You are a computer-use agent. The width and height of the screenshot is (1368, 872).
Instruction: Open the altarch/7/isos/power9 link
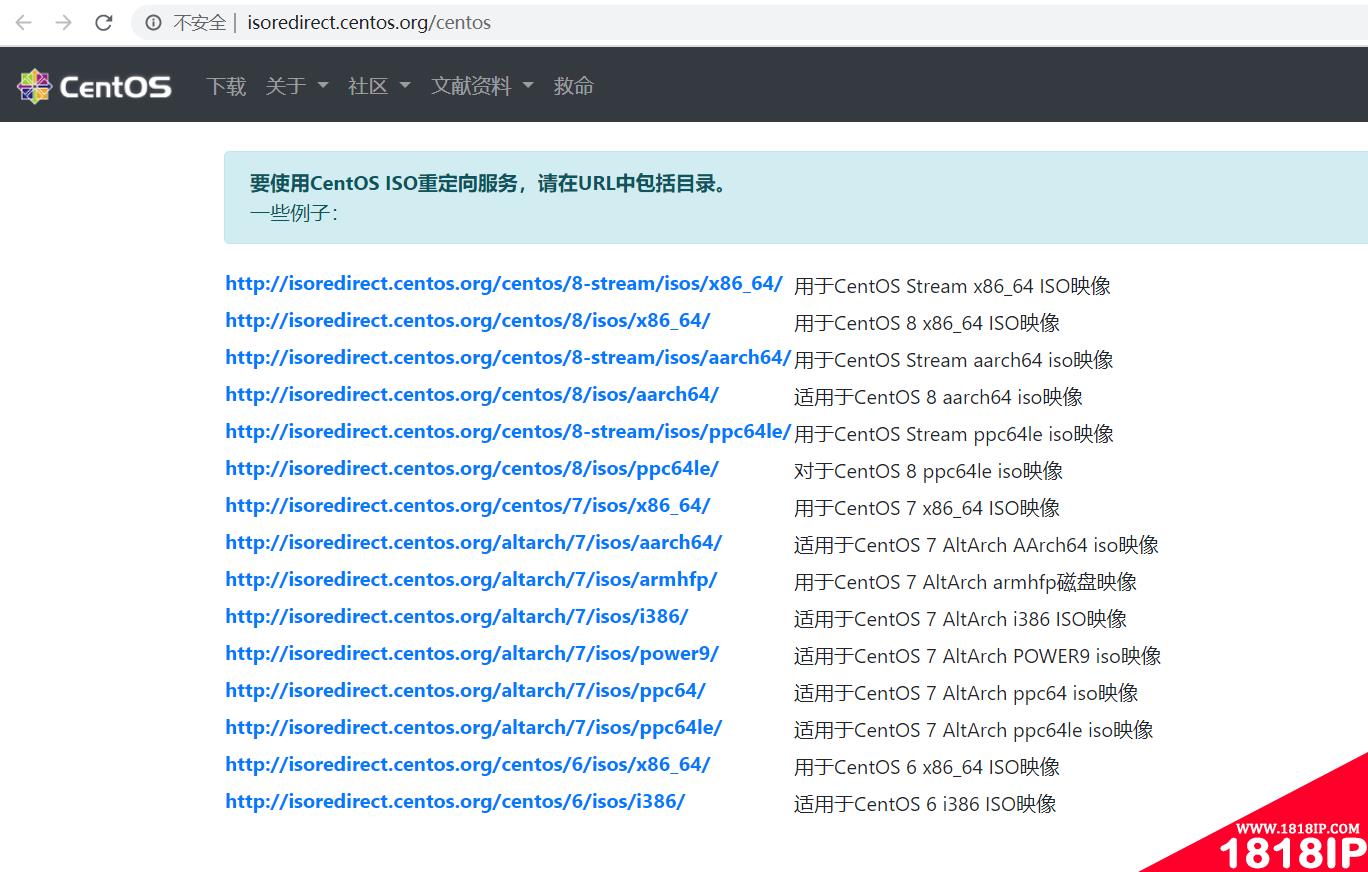(472, 654)
